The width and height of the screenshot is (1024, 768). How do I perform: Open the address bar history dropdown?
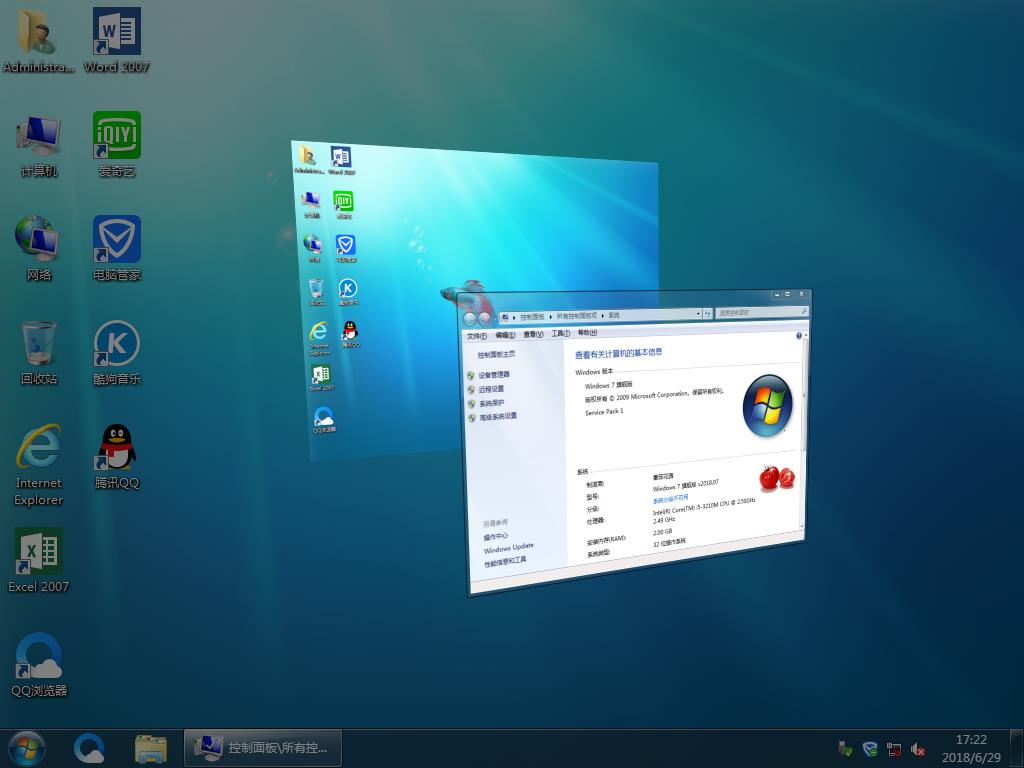pyautogui.click(x=697, y=313)
